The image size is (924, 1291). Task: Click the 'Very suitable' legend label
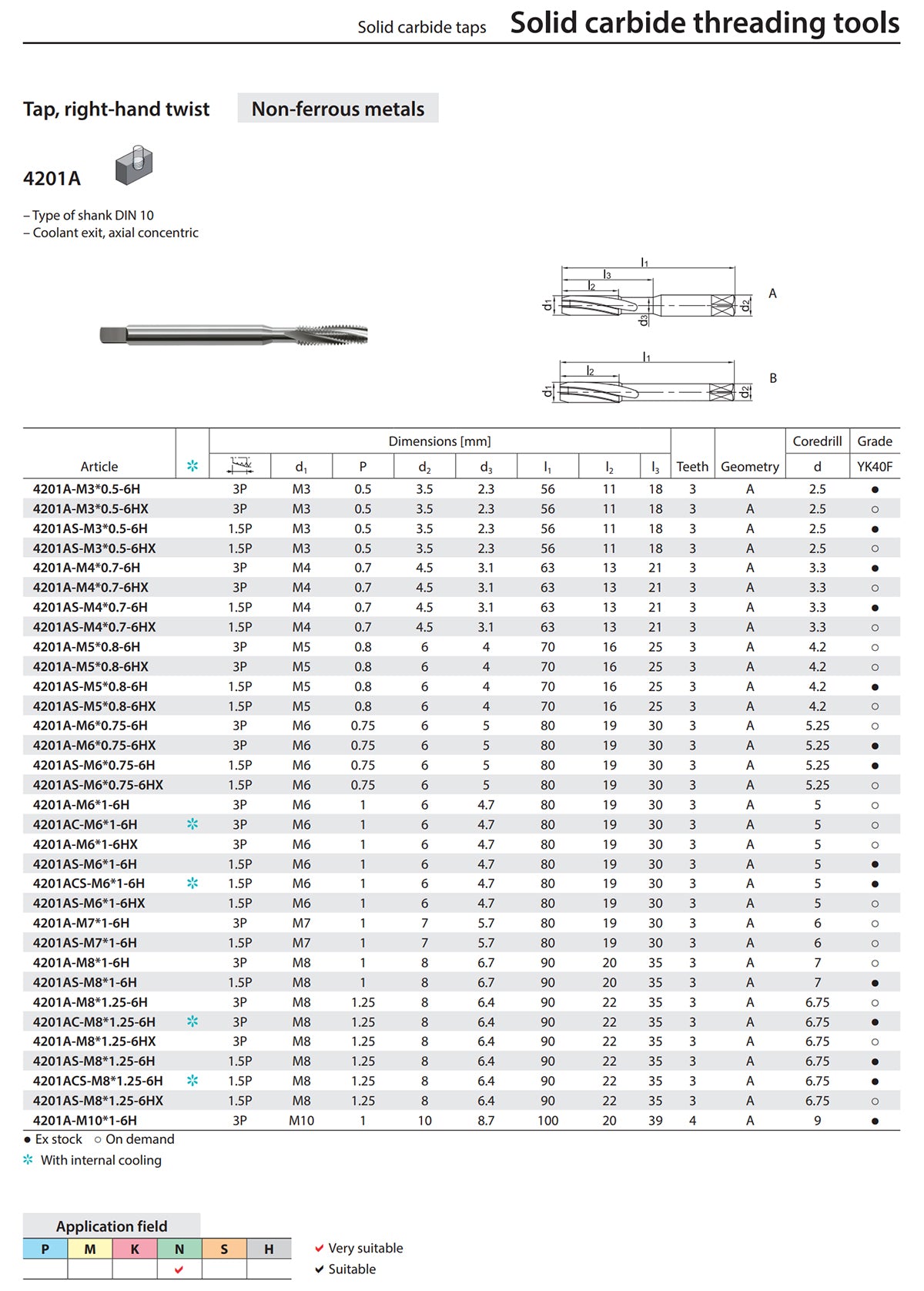point(366,1248)
